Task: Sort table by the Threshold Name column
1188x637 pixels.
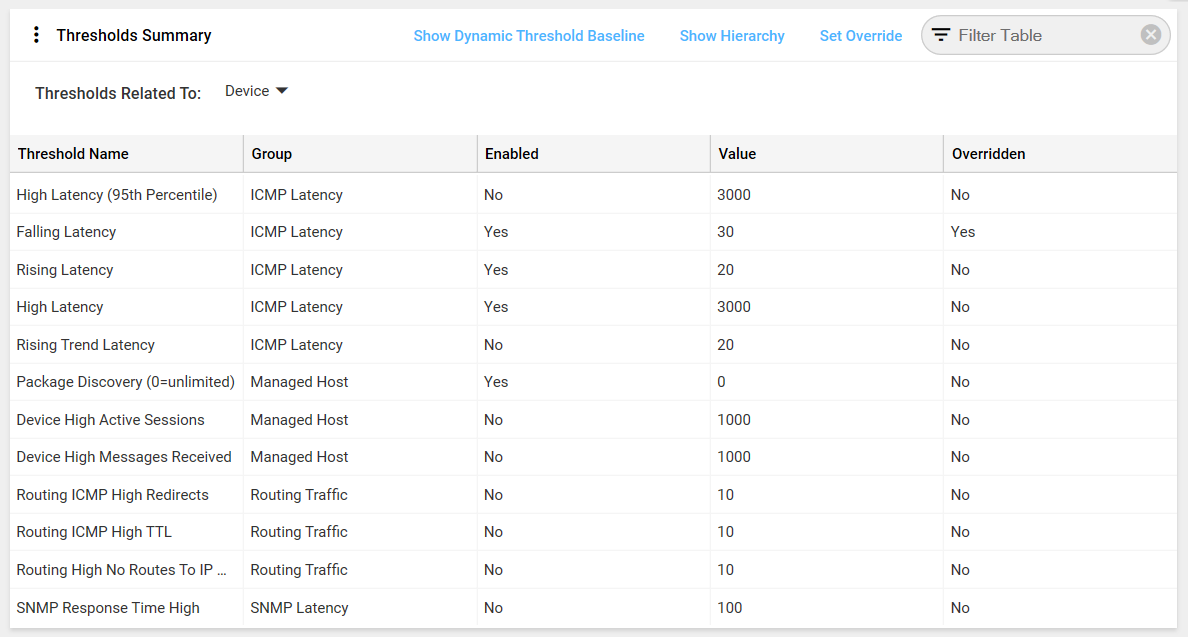Action: click(x=71, y=153)
